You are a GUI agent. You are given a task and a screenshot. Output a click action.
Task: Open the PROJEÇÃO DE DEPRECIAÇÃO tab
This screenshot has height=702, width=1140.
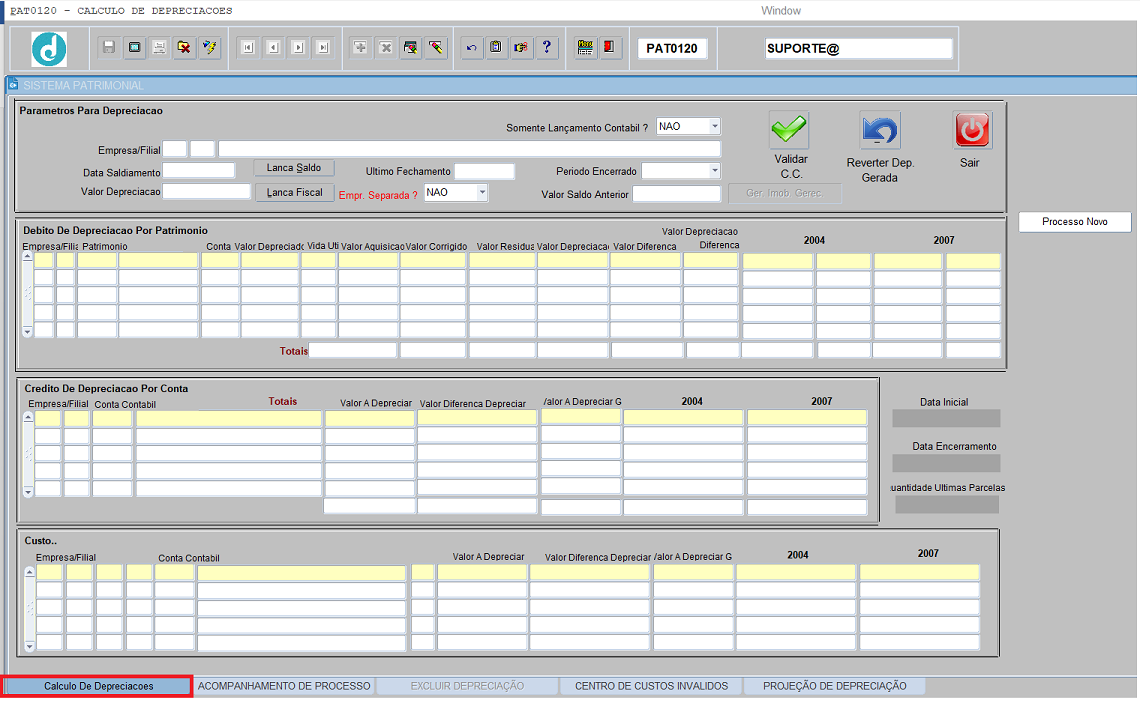point(834,686)
